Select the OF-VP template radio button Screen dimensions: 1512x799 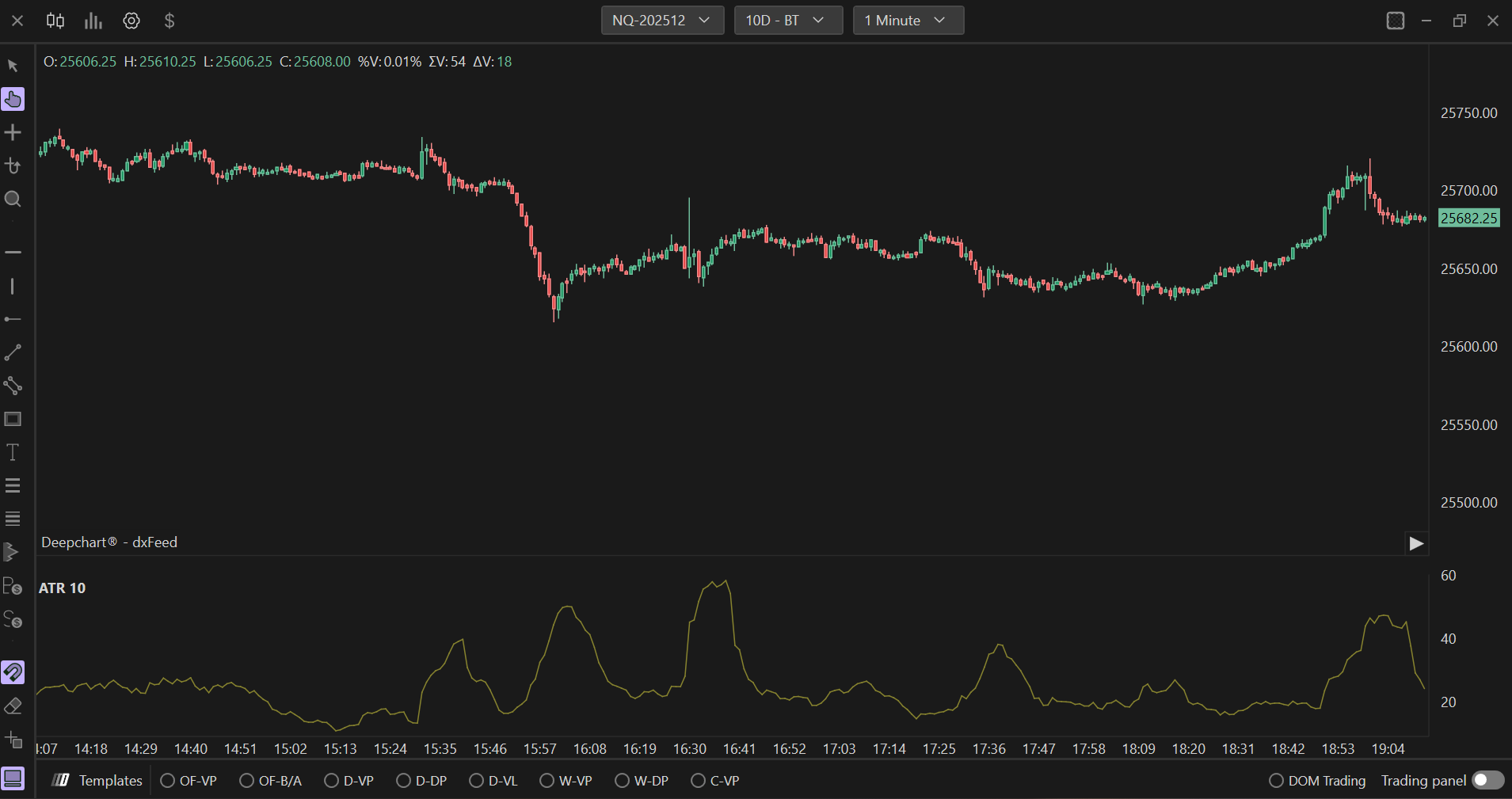pyautogui.click(x=168, y=781)
